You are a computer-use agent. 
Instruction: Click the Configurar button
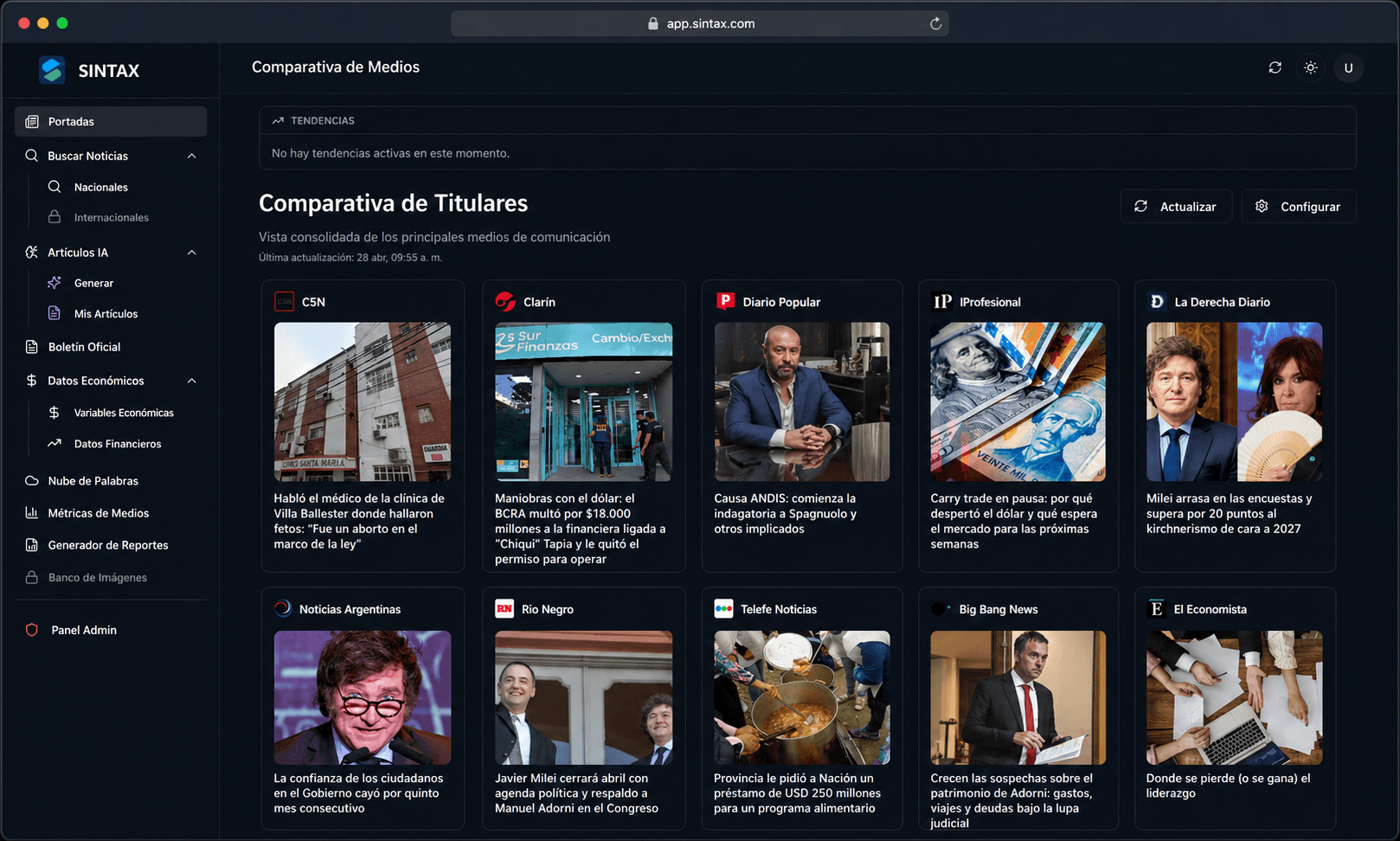[x=1299, y=207]
